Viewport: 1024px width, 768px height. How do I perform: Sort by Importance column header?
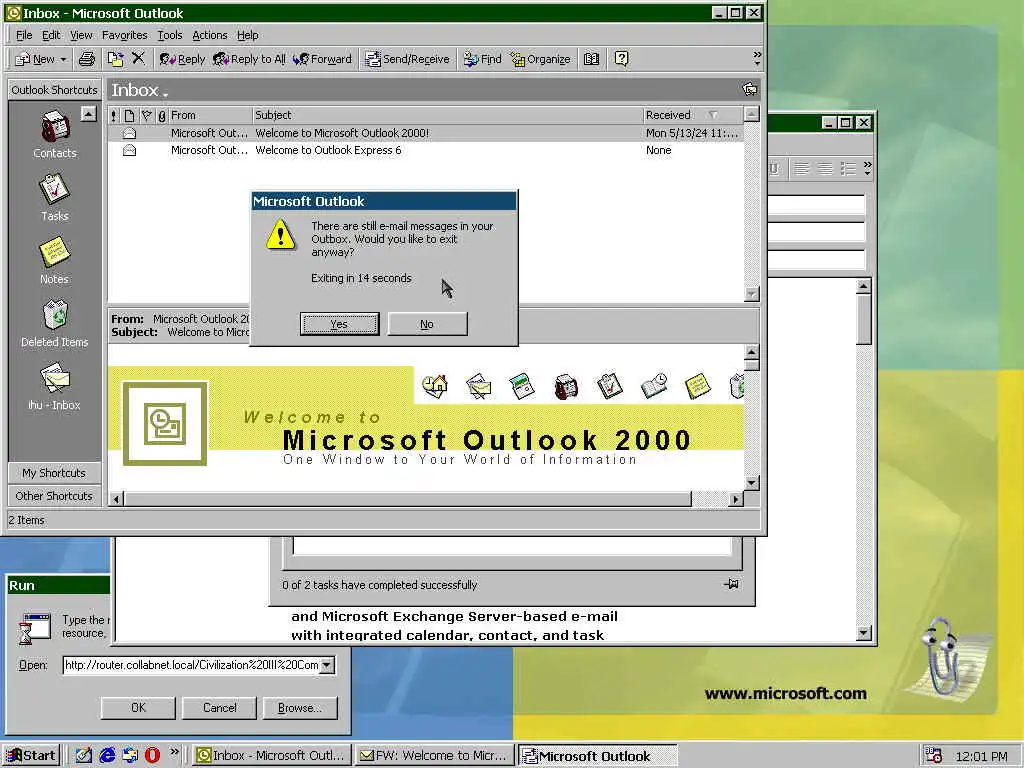[114, 116]
